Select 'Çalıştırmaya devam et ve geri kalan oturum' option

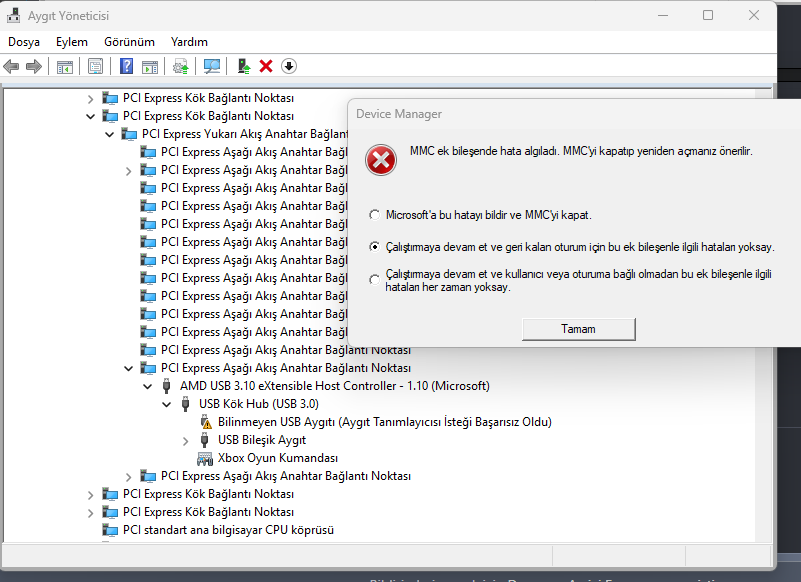coord(374,247)
